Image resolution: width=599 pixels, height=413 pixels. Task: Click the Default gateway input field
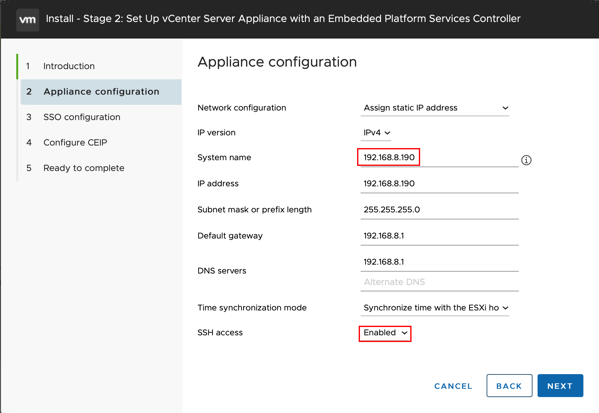(x=439, y=236)
